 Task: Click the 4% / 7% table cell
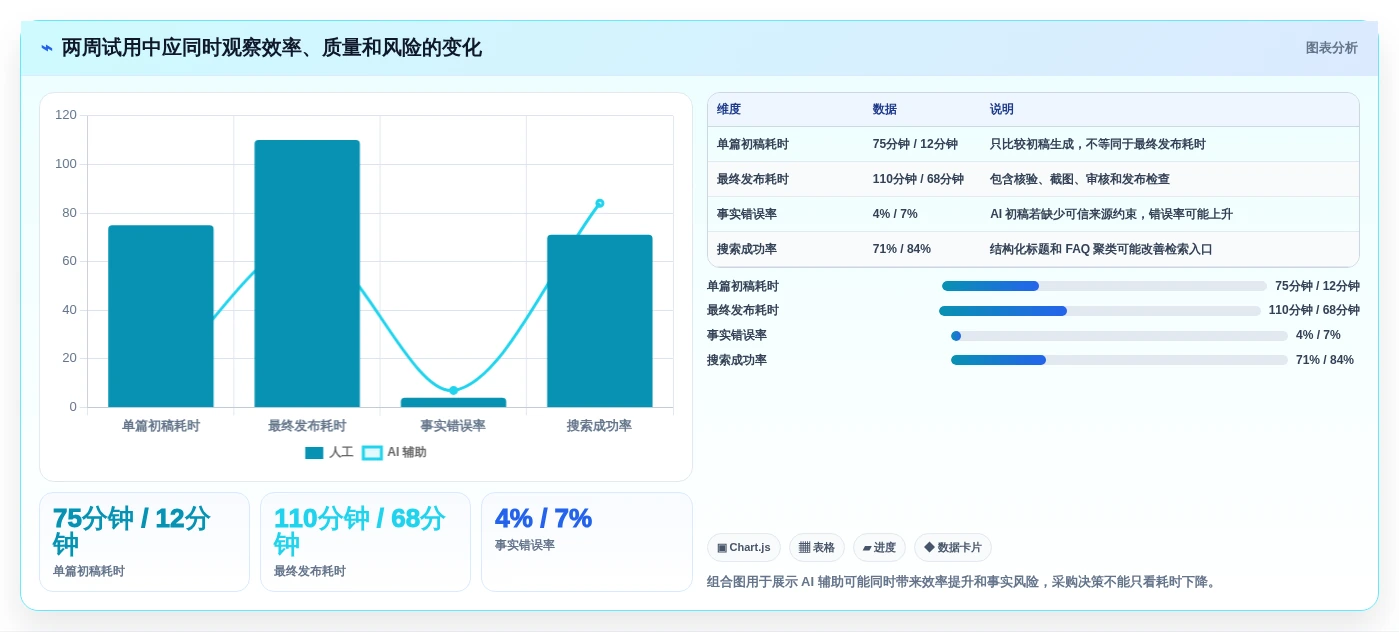point(895,214)
